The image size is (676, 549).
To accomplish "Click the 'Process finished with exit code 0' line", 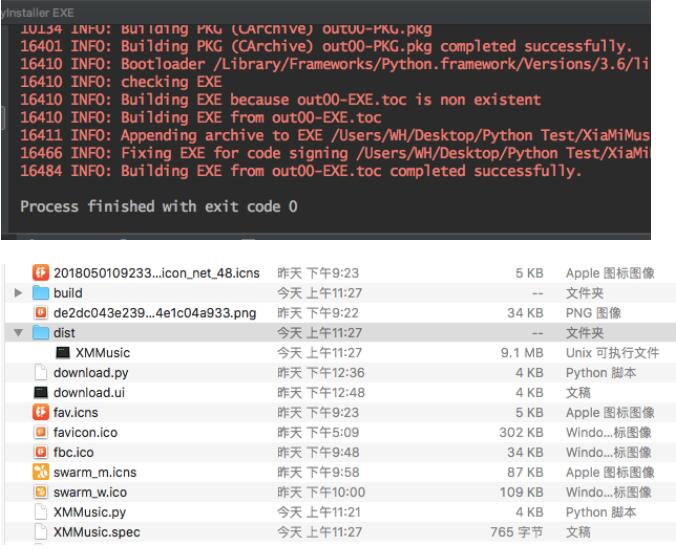I will (159, 206).
